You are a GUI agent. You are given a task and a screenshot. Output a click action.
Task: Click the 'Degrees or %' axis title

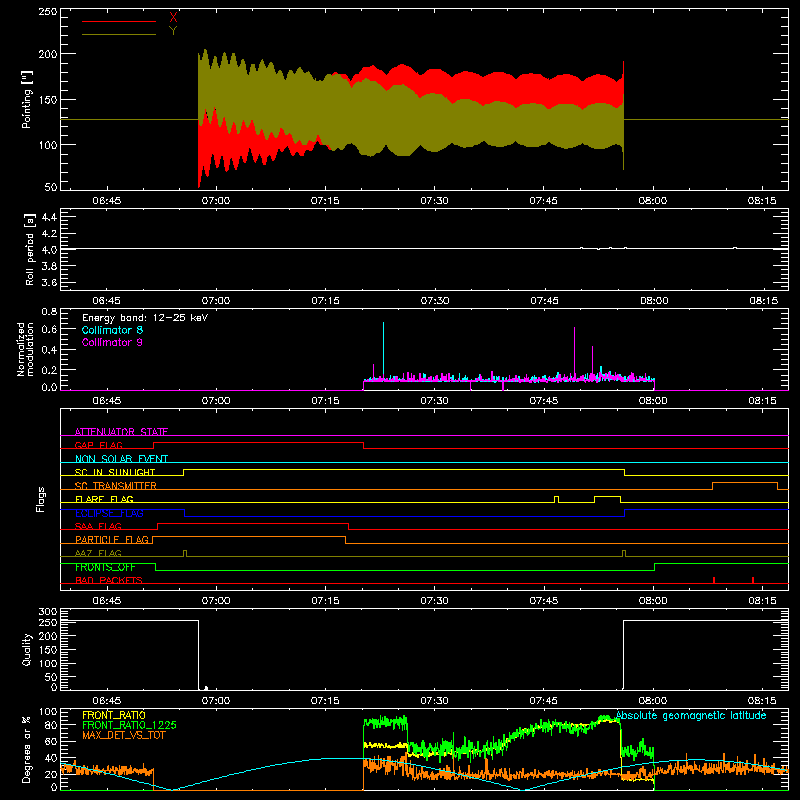coord(26,749)
